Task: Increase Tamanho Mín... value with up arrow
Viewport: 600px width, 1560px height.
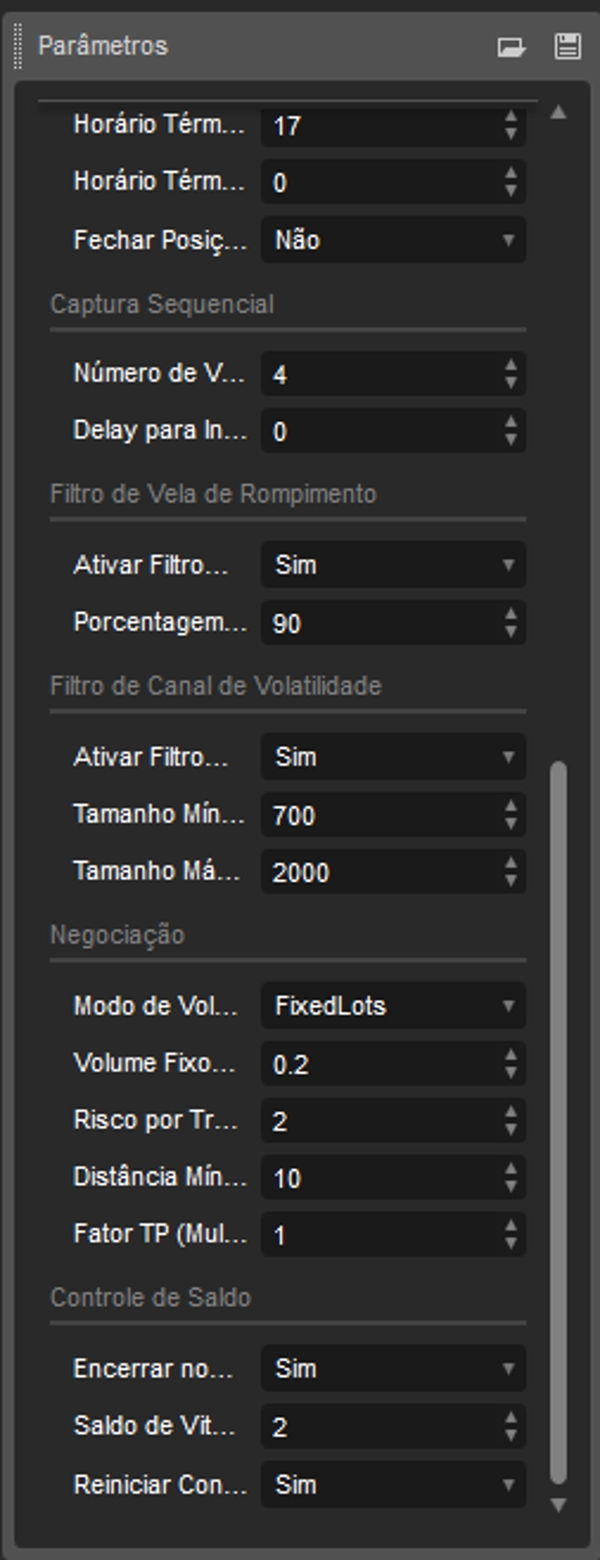Action: click(x=511, y=807)
